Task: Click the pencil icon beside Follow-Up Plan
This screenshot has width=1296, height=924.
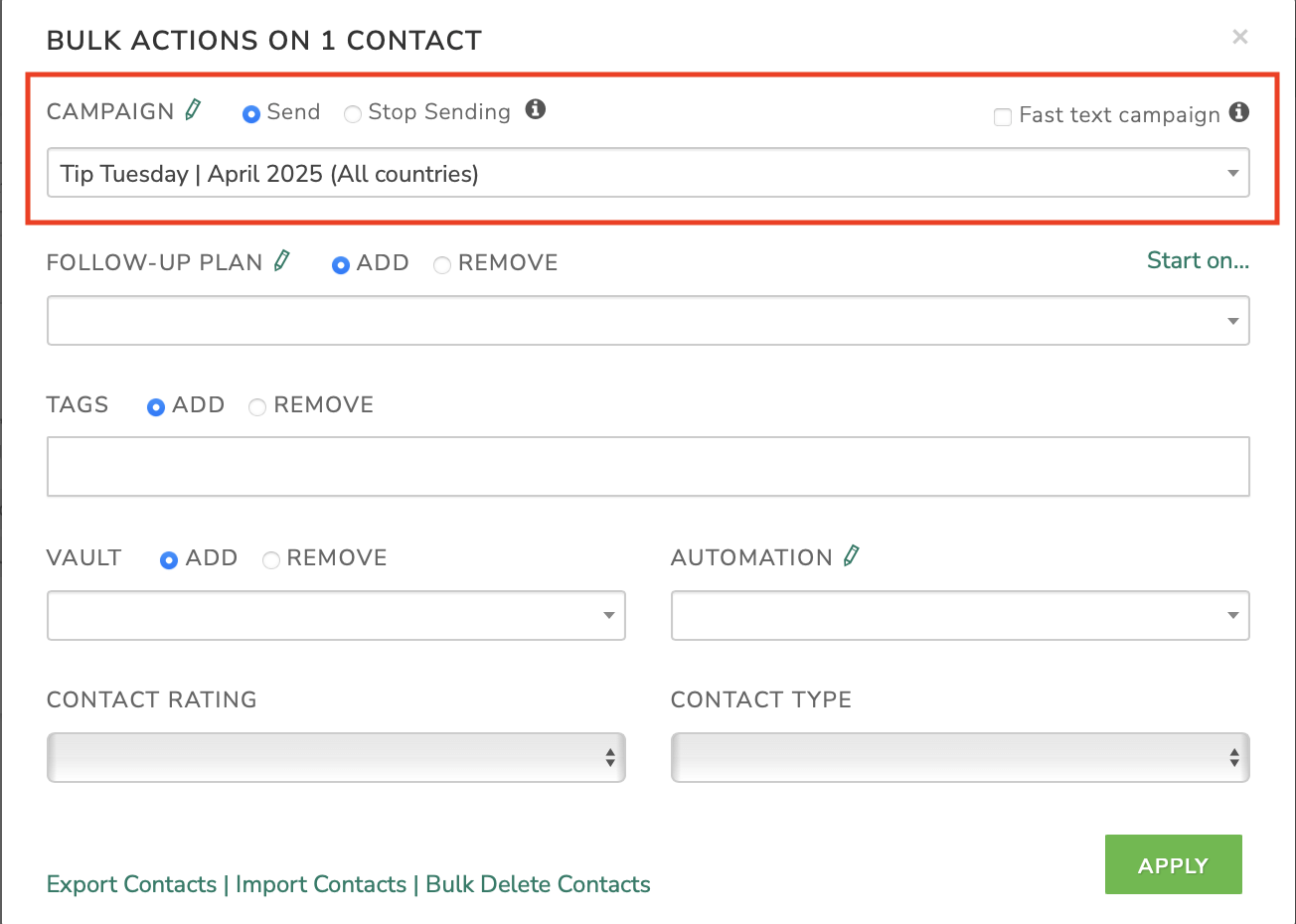Action: (x=282, y=260)
